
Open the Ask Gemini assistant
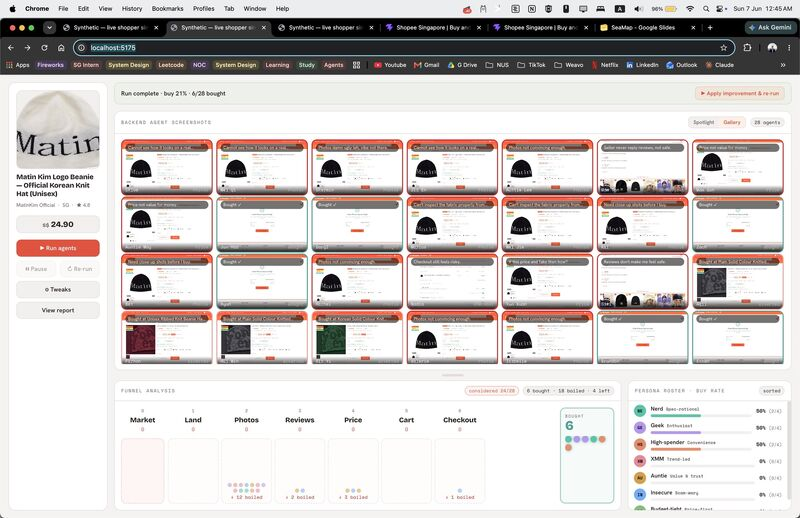(x=770, y=28)
